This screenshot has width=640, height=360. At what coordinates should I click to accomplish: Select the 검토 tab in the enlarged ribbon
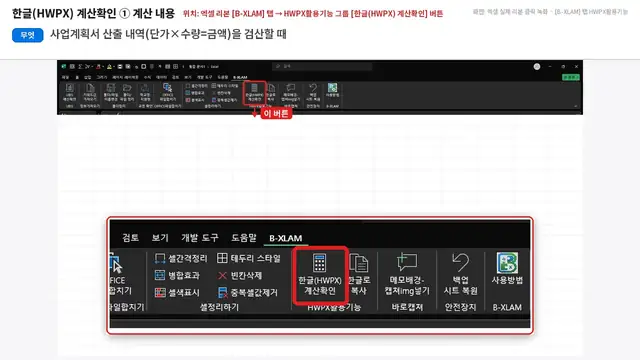tap(131, 238)
